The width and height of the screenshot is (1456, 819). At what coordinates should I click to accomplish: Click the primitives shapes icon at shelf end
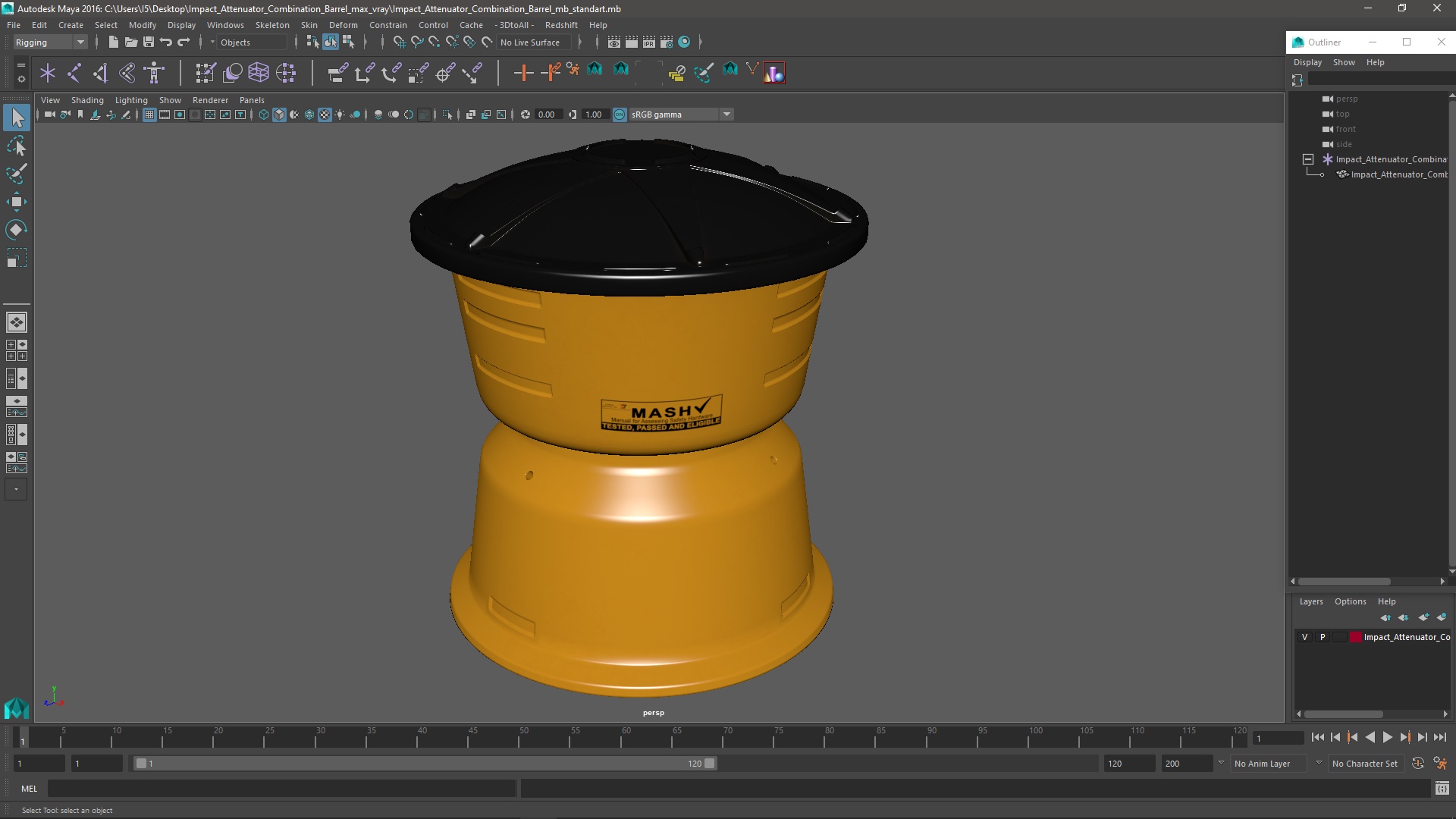coord(773,73)
